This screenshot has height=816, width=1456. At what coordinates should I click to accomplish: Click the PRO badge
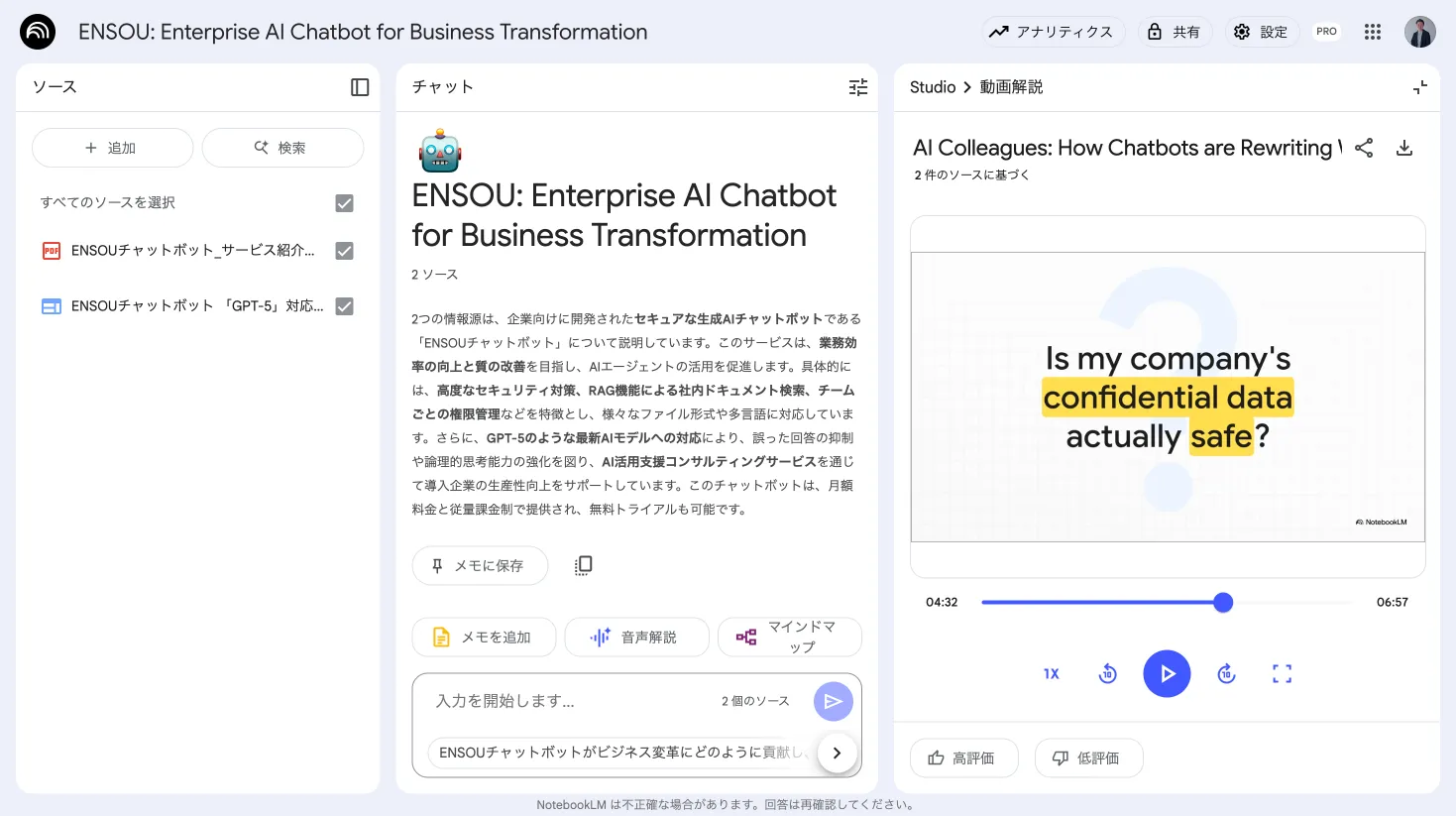tap(1326, 32)
